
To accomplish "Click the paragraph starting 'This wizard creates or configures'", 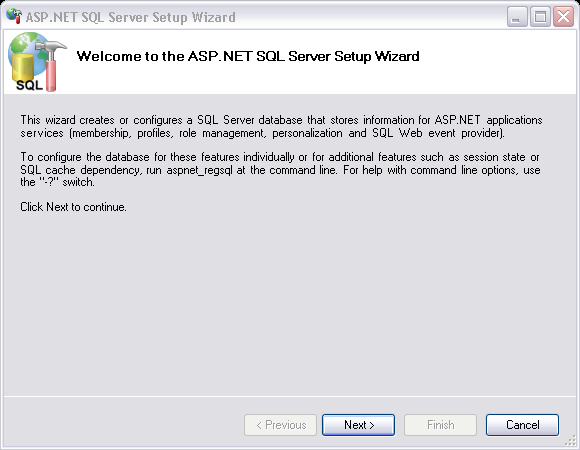I will coord(281,126).
